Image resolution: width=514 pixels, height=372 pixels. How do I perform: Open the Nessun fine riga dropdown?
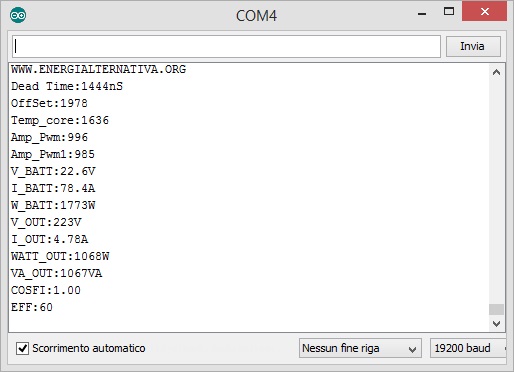point(360,348)
